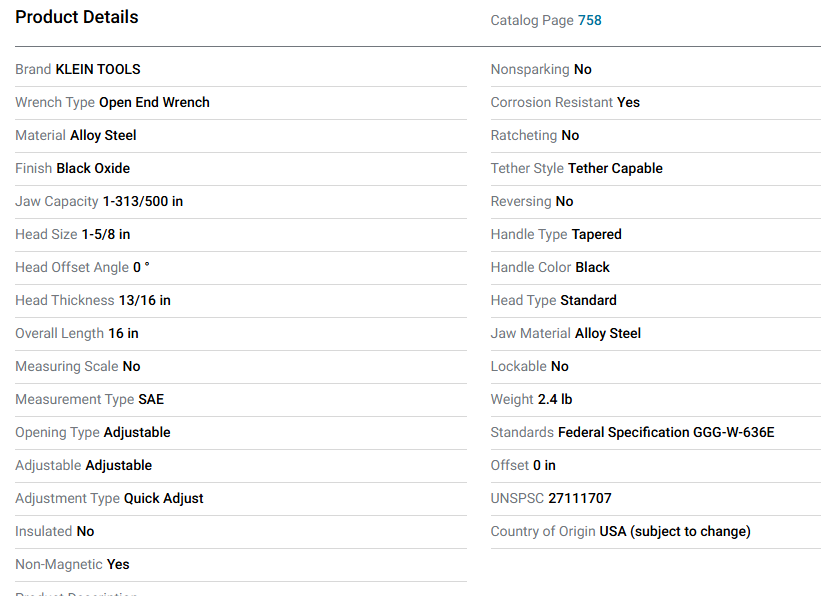Click the Quick Adjust adjustment type value
This screenshot has height=596, width=821.
point(164,498)
